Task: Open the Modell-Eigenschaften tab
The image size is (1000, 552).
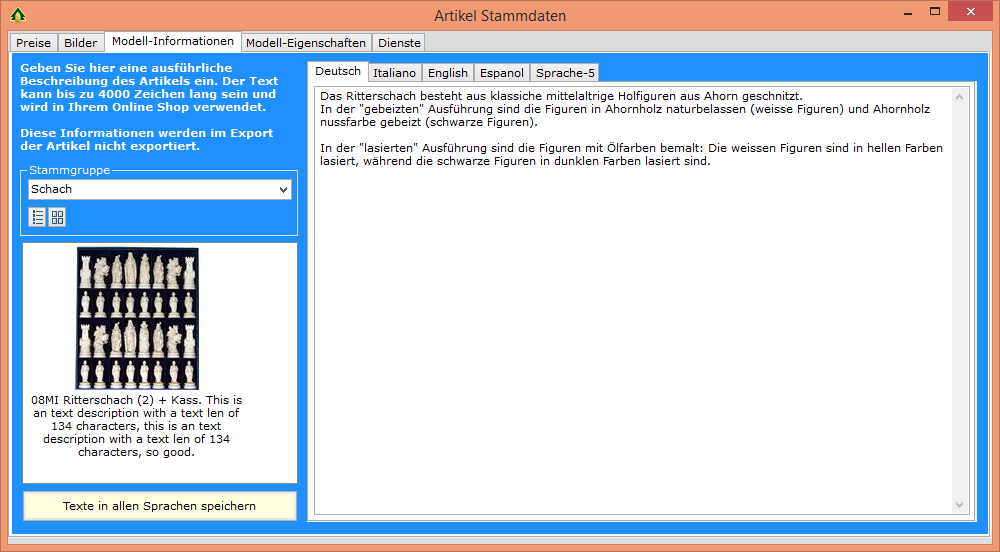Action: coord(306,43)
